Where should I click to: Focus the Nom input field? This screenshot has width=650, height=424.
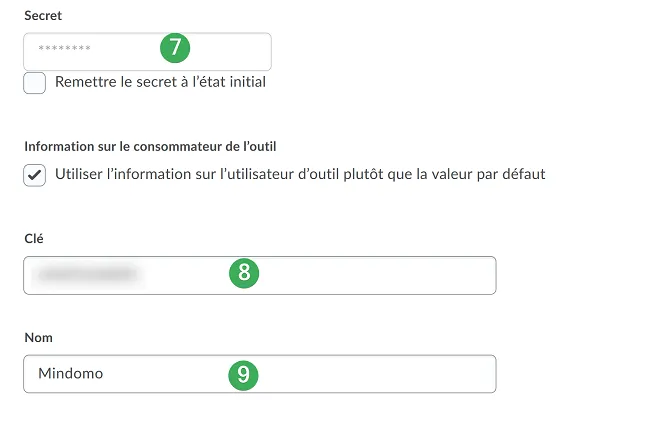pyautogui.click(x=260, y=374)
